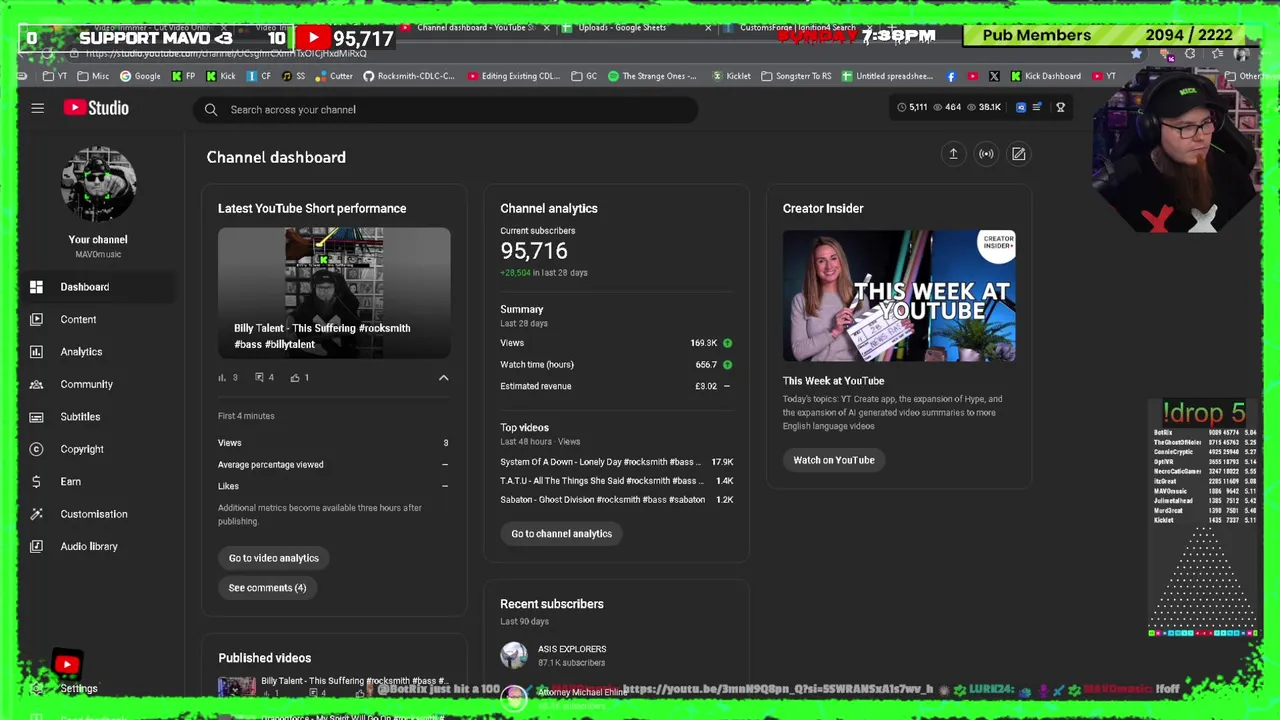
Task: Open Community in the sidebar
Action: [98, 384]
